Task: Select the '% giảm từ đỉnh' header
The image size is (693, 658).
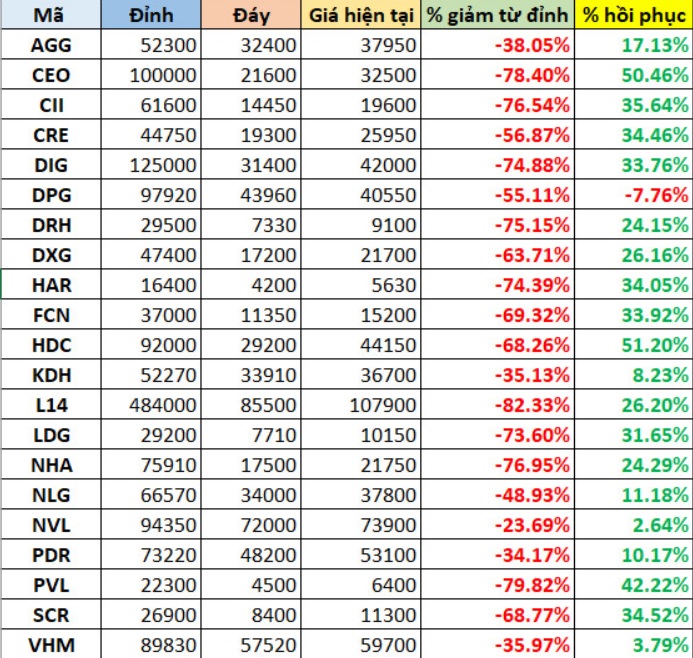Action: coord(498,15)
